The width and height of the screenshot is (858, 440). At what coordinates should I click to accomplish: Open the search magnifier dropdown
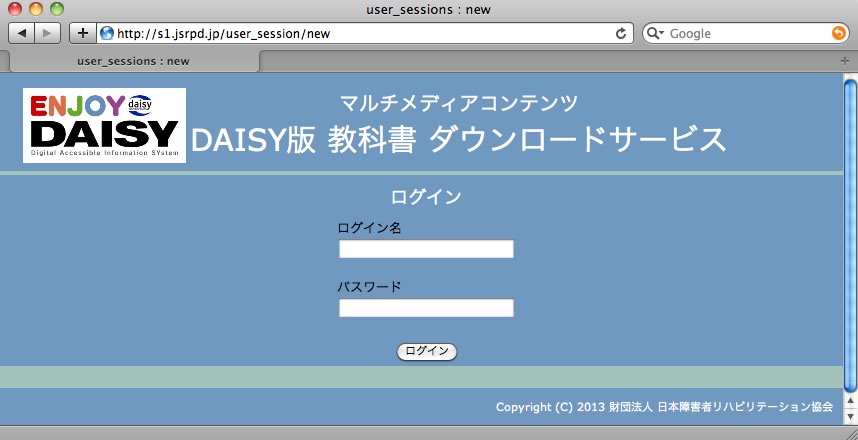[654, 33]
